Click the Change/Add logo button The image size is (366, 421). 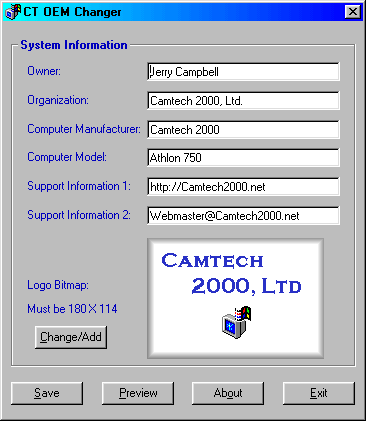71,337
